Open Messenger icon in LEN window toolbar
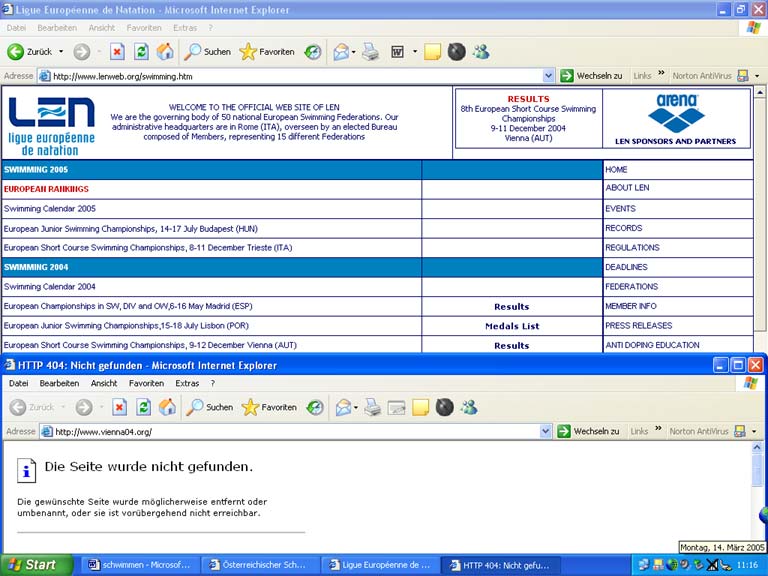768x576 pixels. point(481,51)
